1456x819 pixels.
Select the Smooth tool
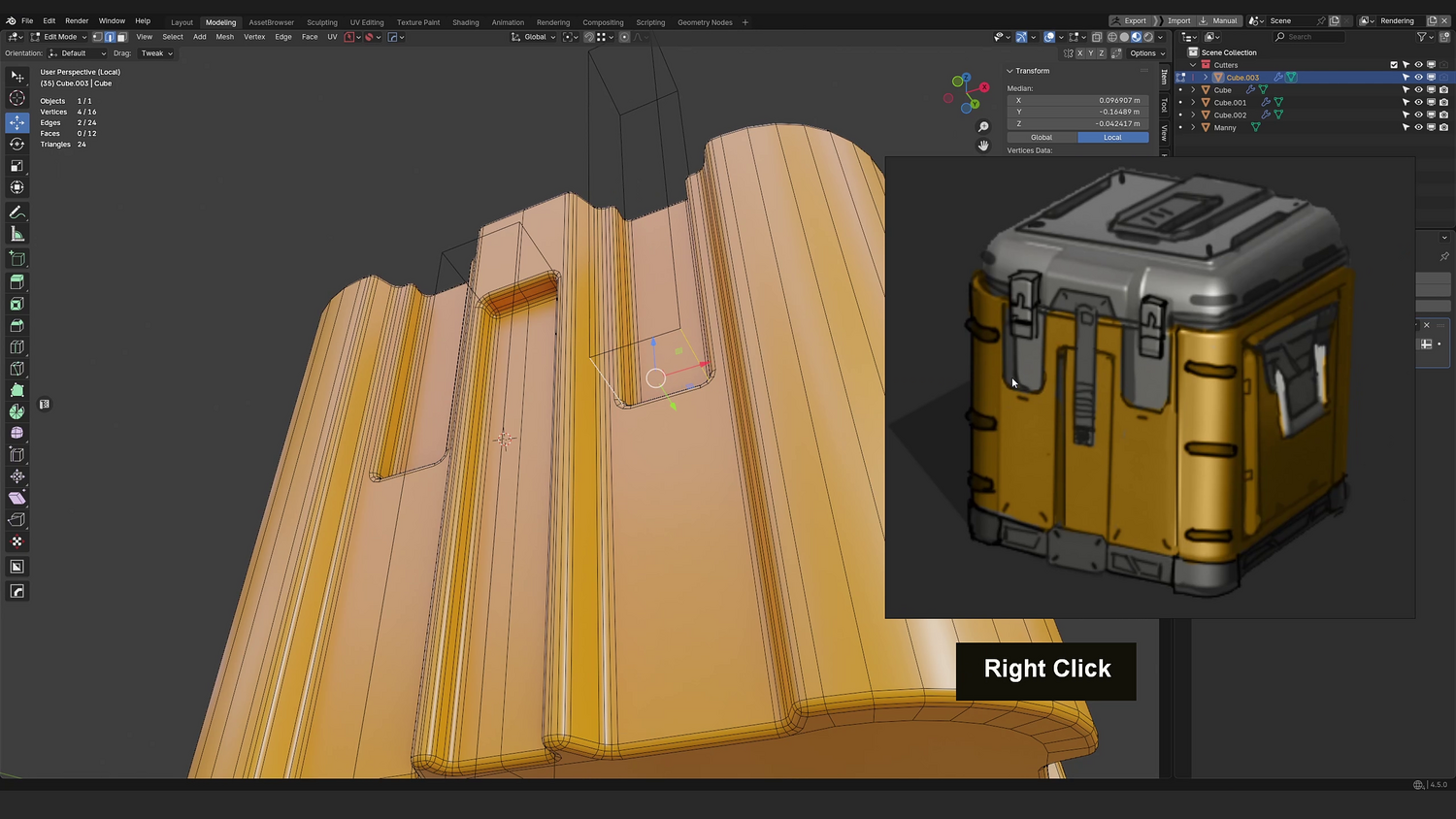click(17, 433)
